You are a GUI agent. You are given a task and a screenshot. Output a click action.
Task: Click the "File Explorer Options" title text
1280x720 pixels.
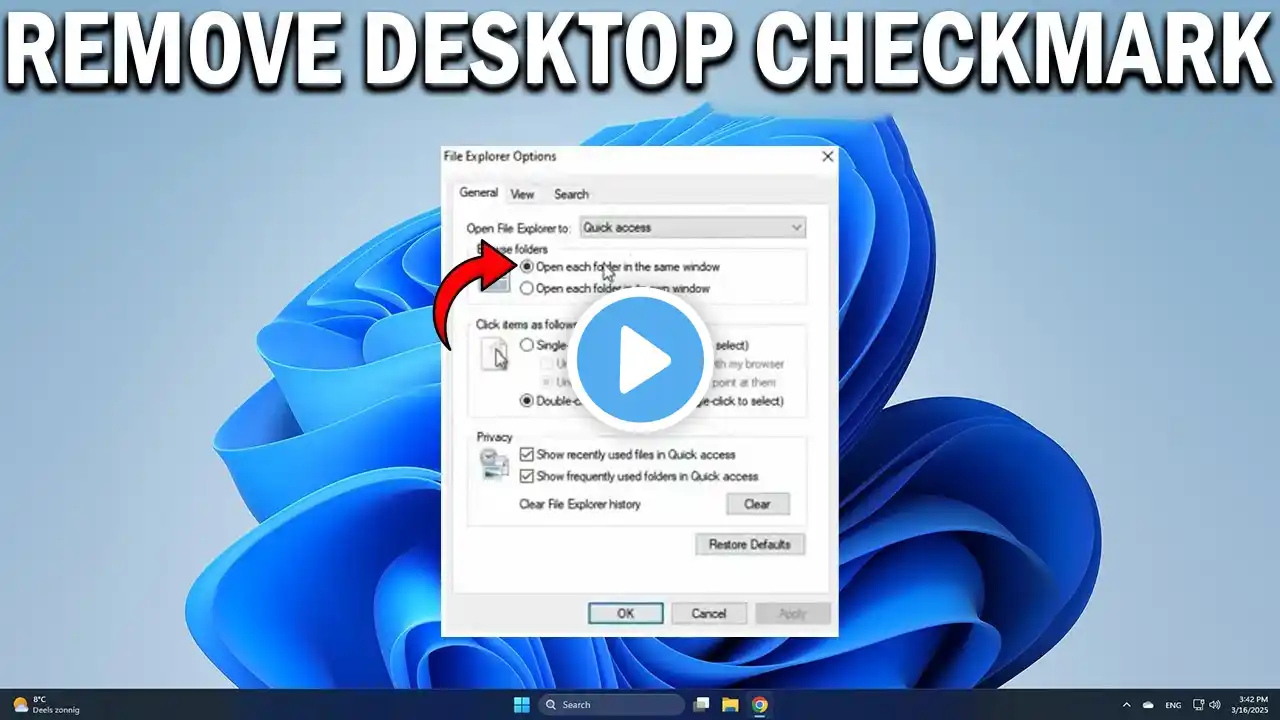click(x=500, y=156)
